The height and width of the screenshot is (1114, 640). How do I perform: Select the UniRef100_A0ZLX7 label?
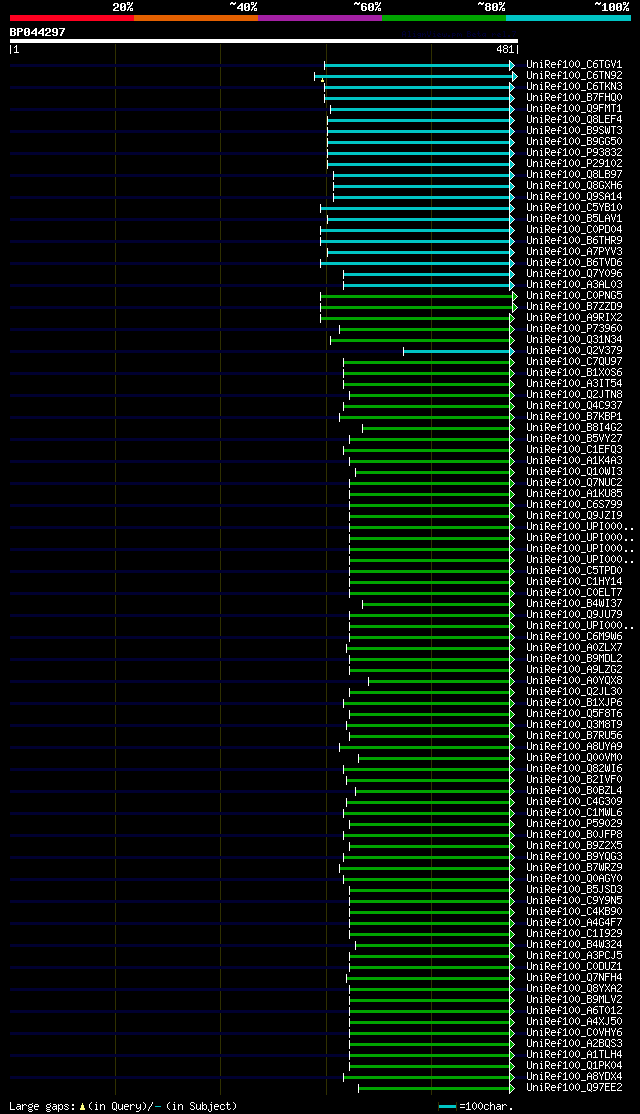point(574,648)
